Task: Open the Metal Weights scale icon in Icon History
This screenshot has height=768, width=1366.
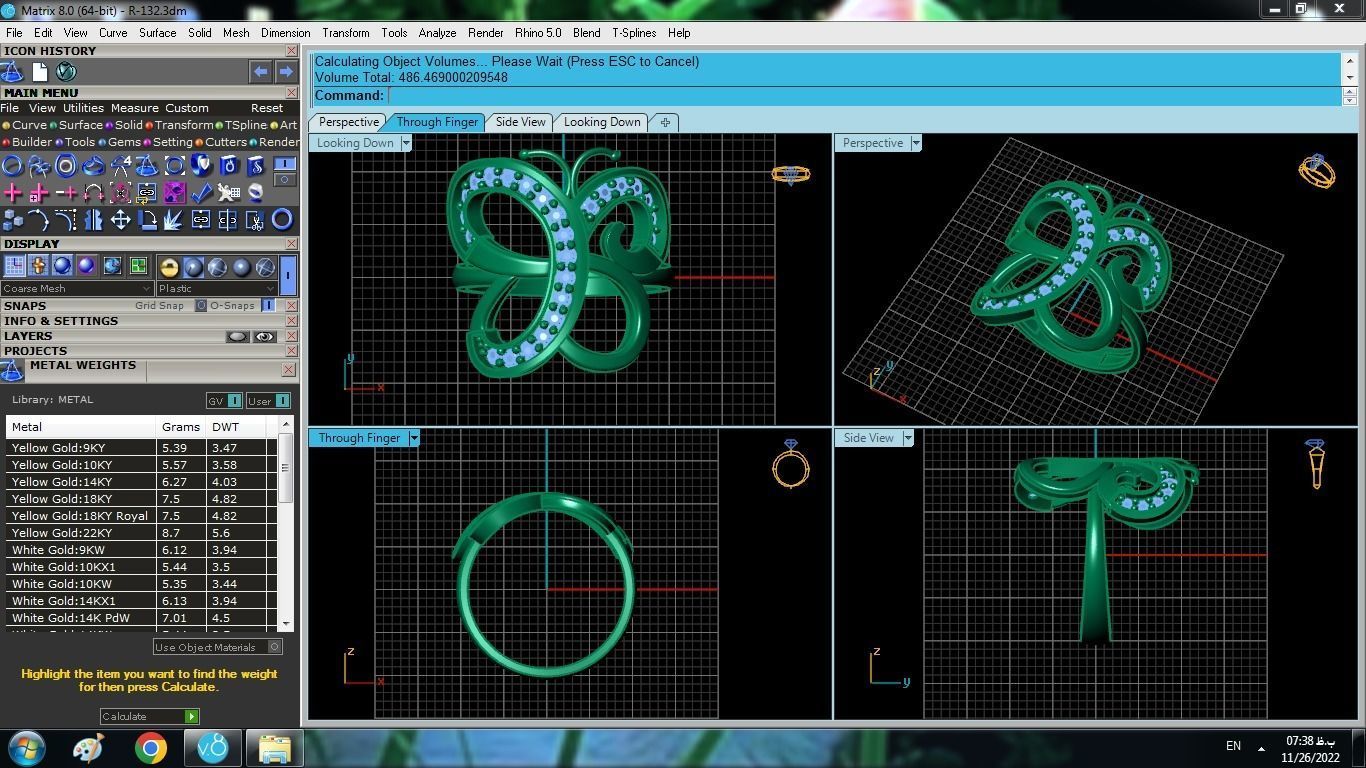Action: pos(12,71)
